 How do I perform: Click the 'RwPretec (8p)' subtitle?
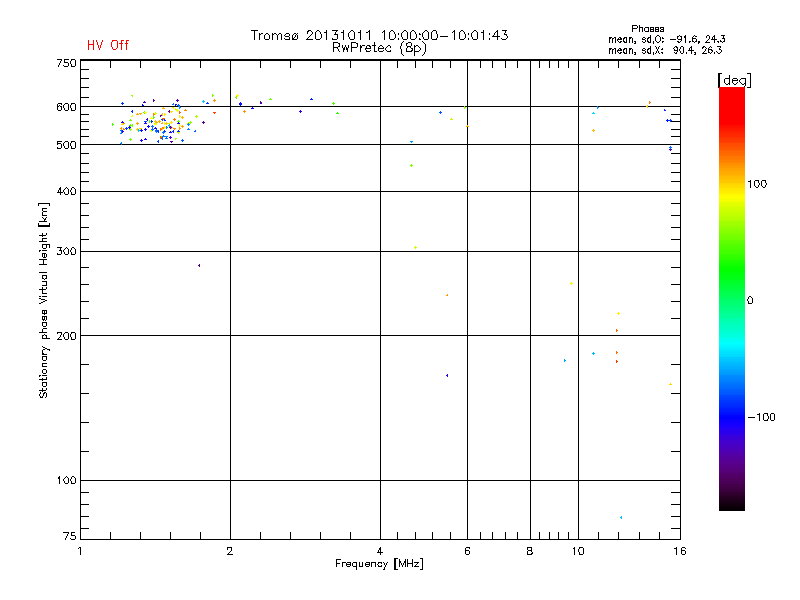[379, 48]
